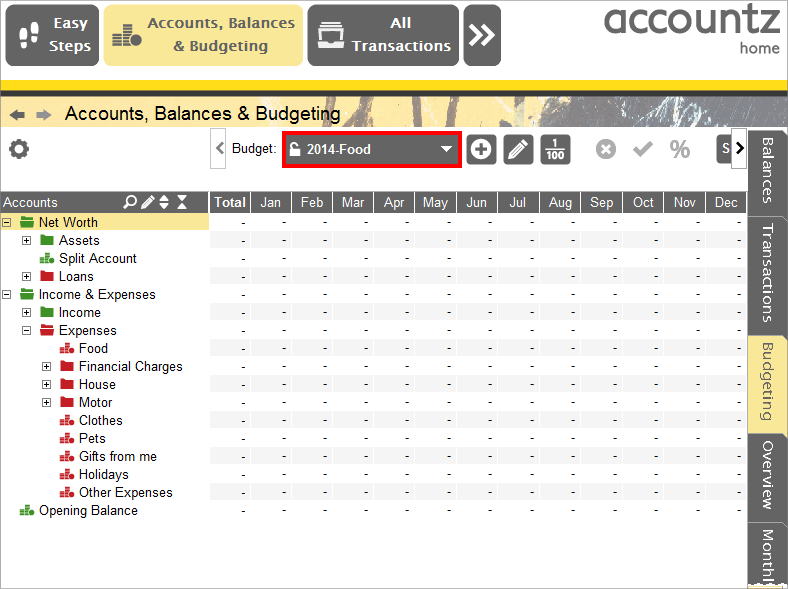Expand the Loans folder

(27, 276)
